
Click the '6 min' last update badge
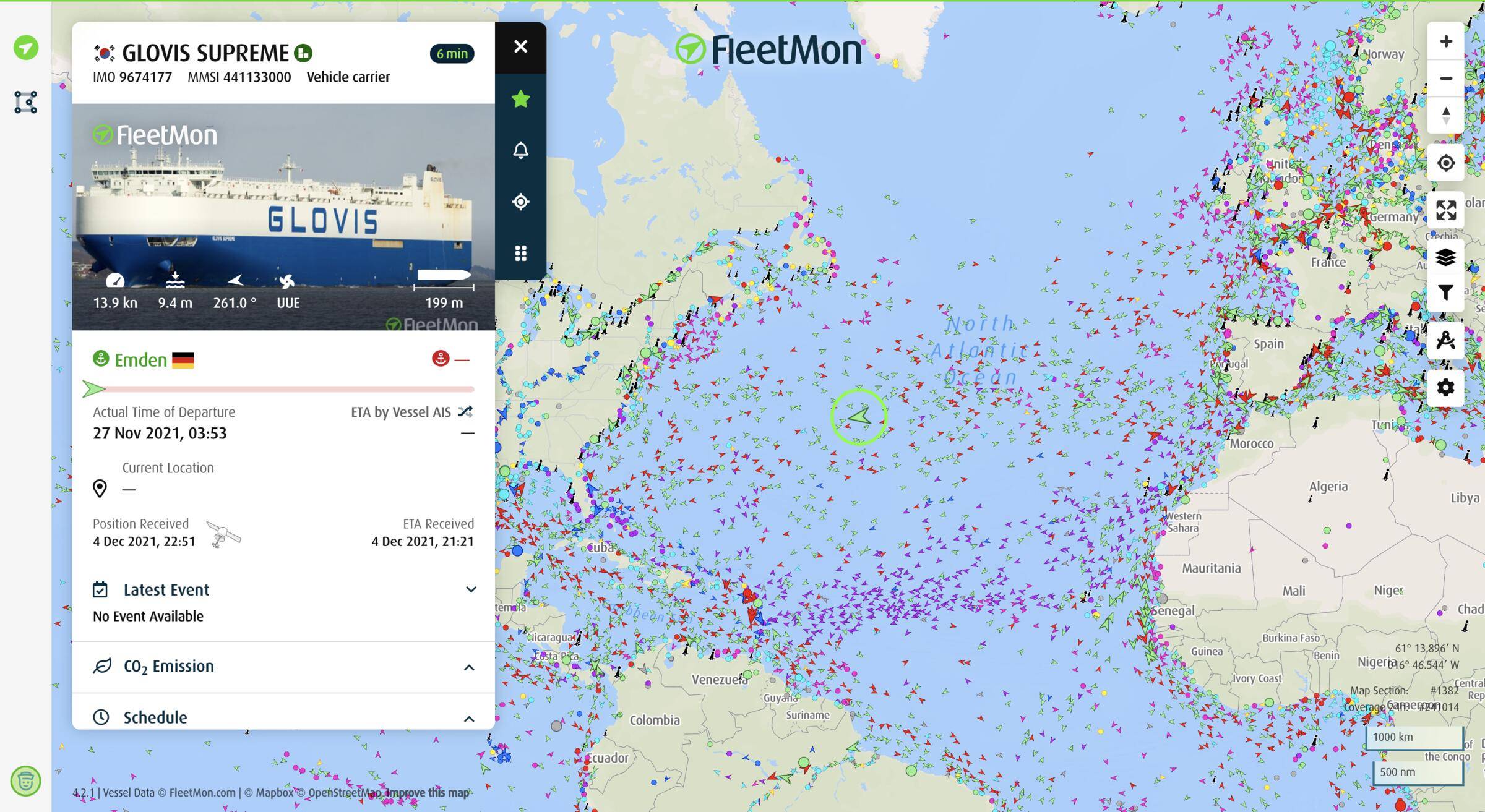pos(452,54)
